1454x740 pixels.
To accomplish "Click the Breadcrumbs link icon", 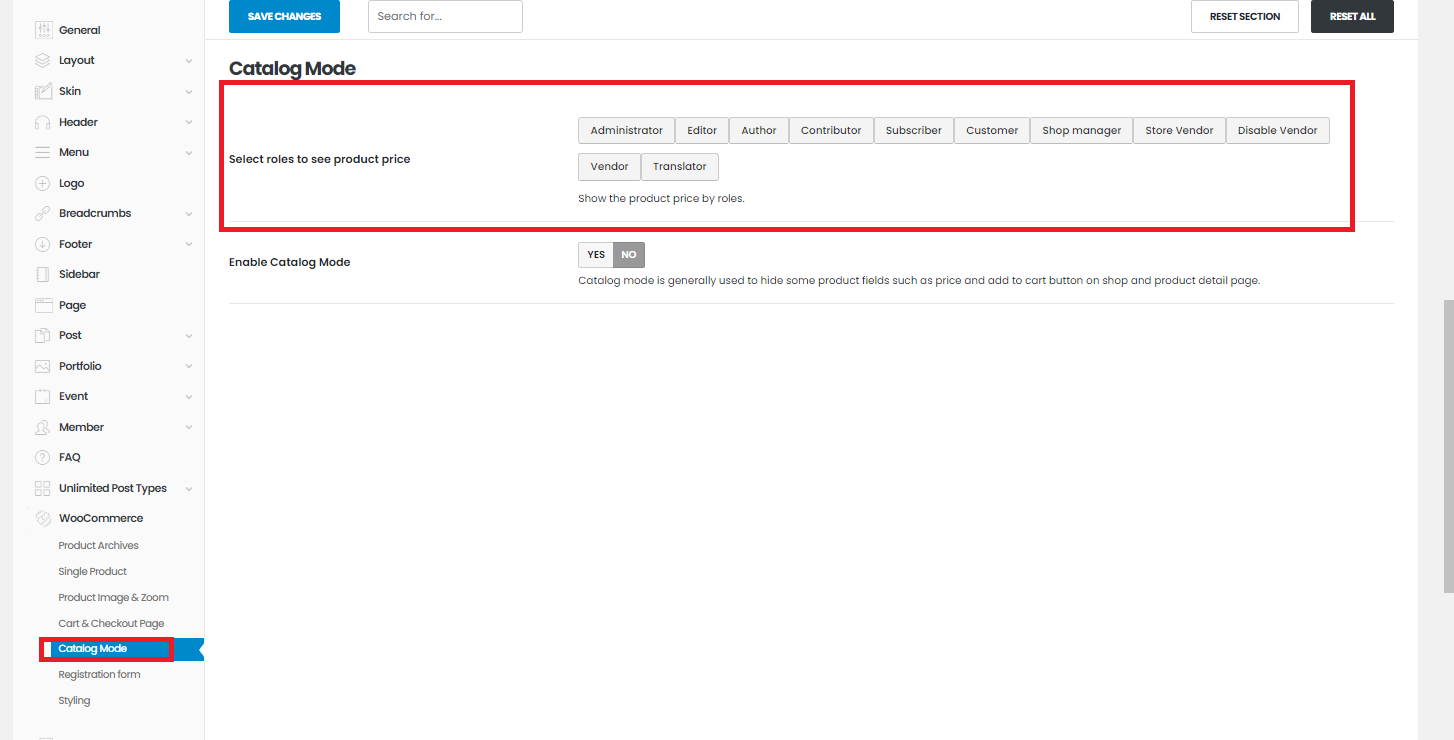I will point(43,213).
